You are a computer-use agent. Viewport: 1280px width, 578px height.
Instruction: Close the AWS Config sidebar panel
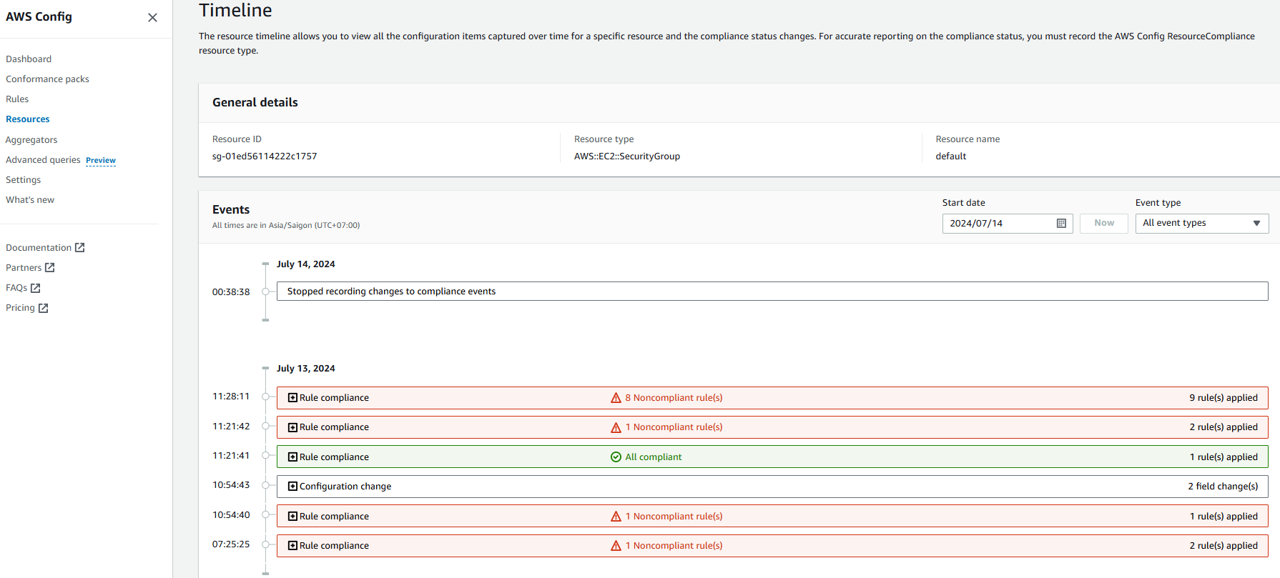(152, 17)
